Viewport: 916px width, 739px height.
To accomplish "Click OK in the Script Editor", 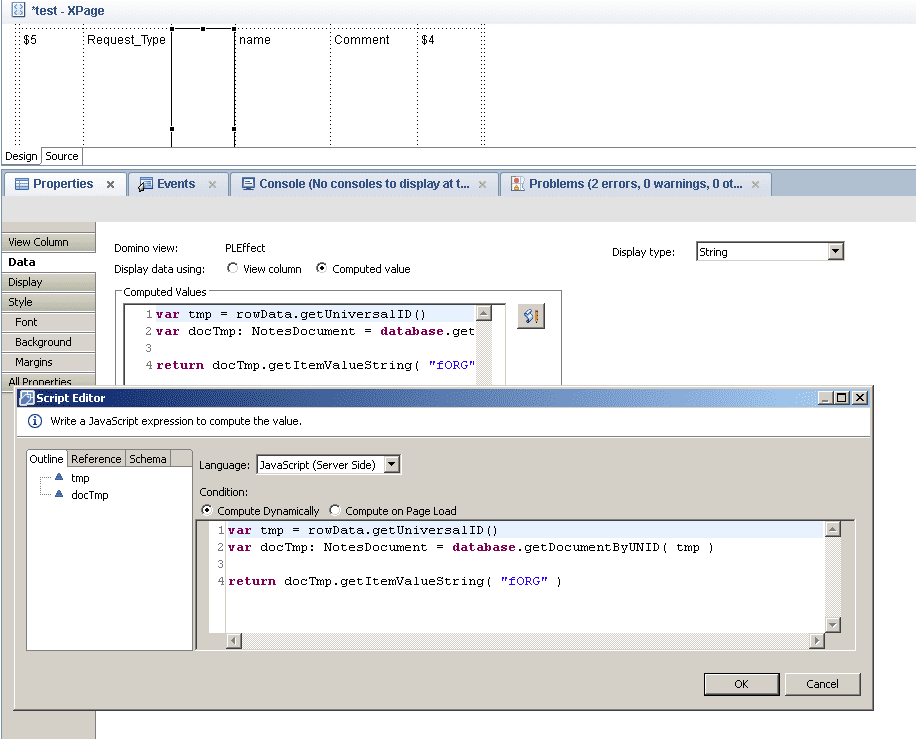I will [741, 684].
